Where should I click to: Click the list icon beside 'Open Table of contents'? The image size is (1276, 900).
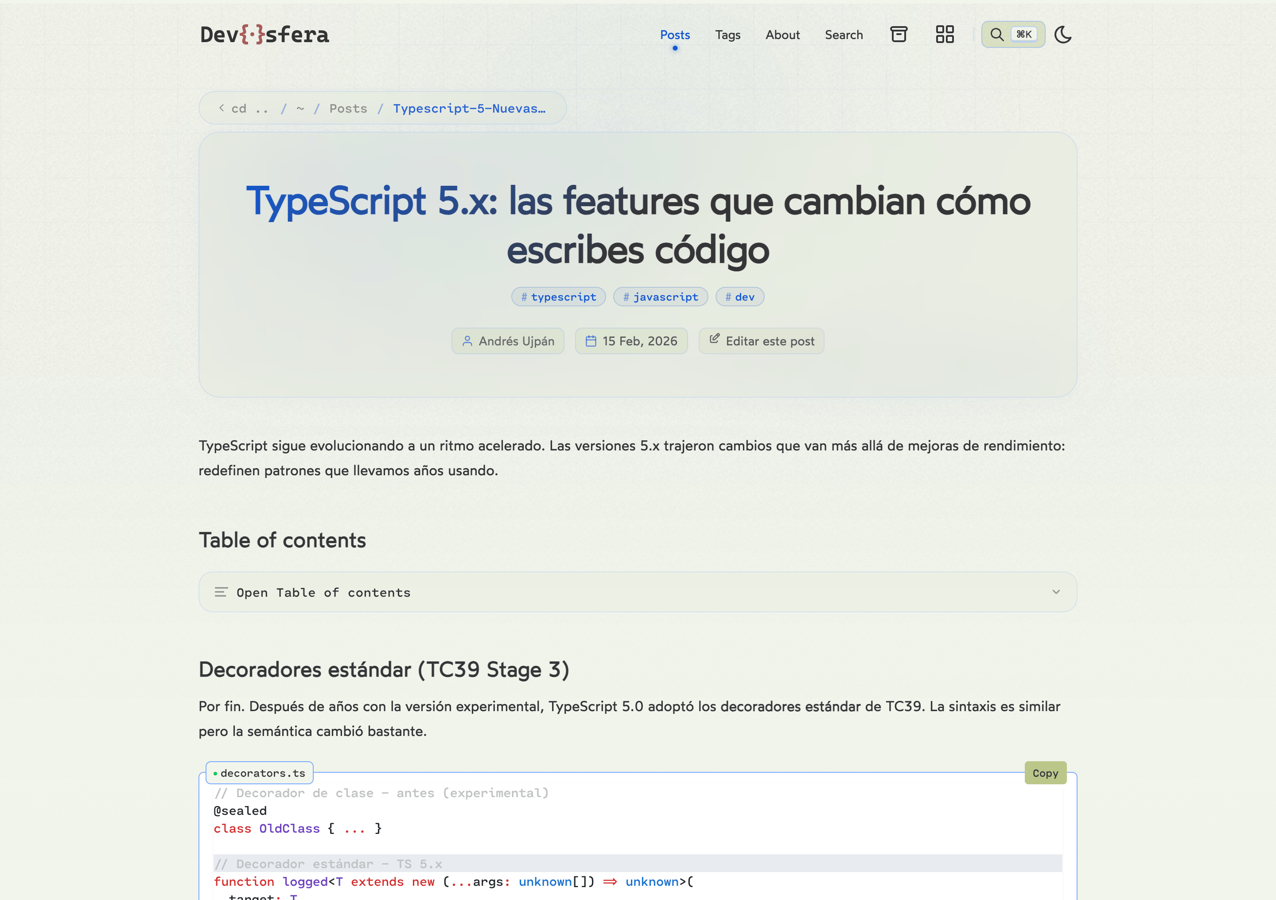coord(221,592)
